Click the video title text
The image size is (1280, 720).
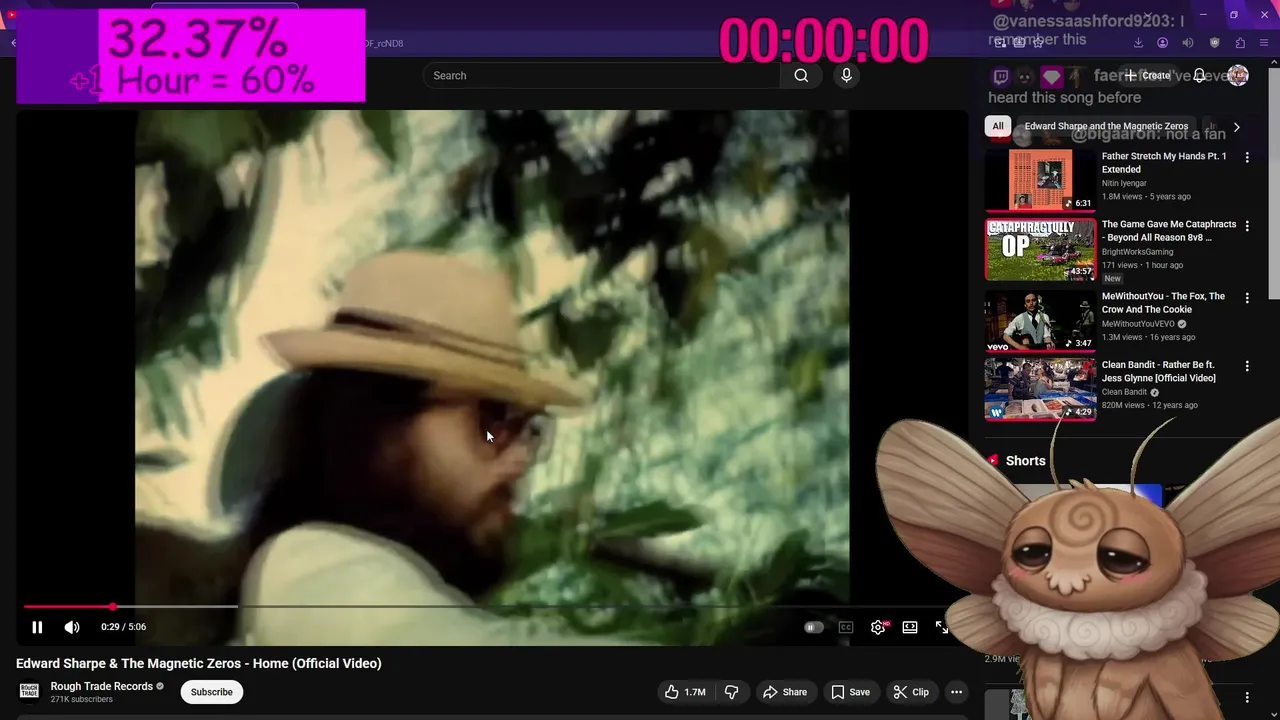198,663
